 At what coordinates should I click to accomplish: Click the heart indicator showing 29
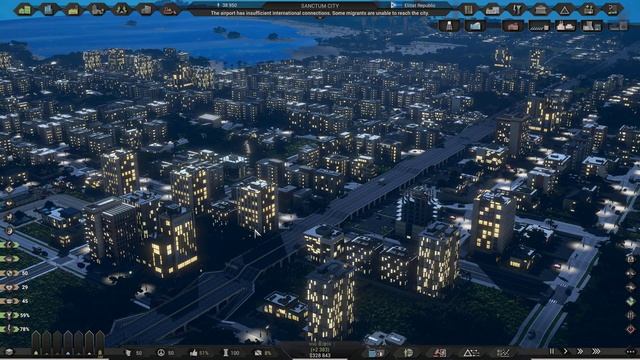[14, 287]
